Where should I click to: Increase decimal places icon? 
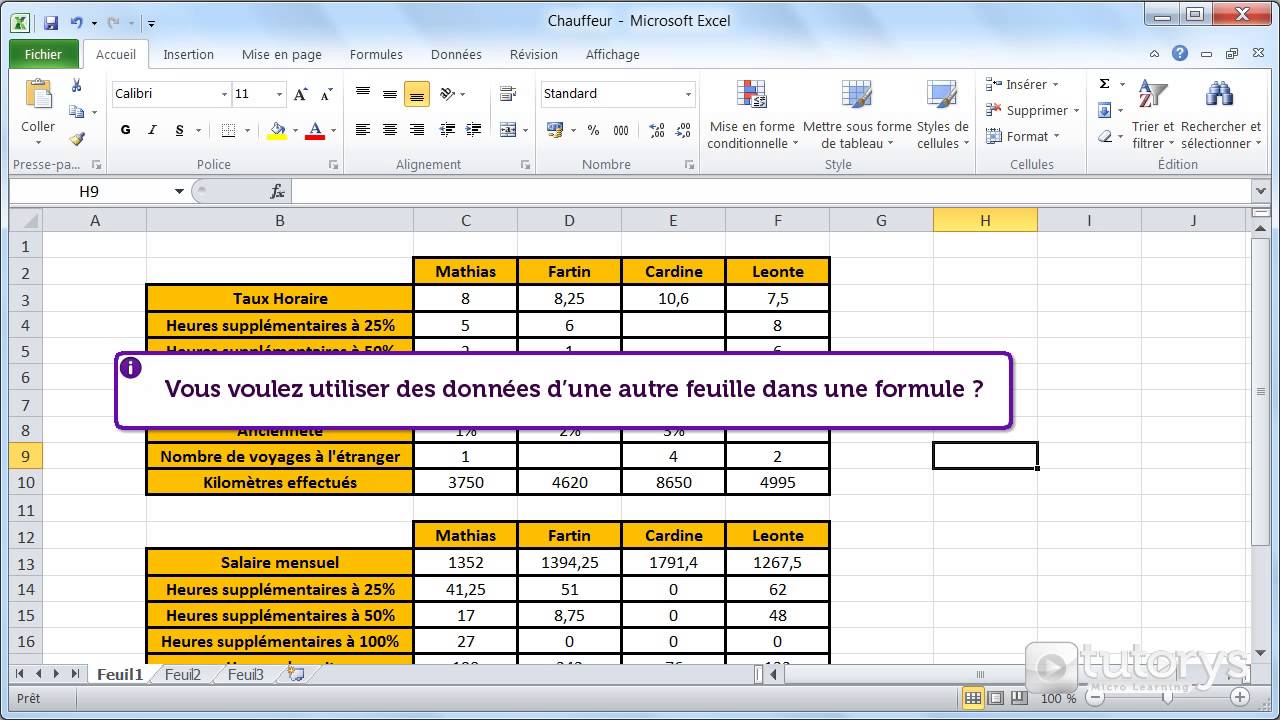(x=657, y=130)
